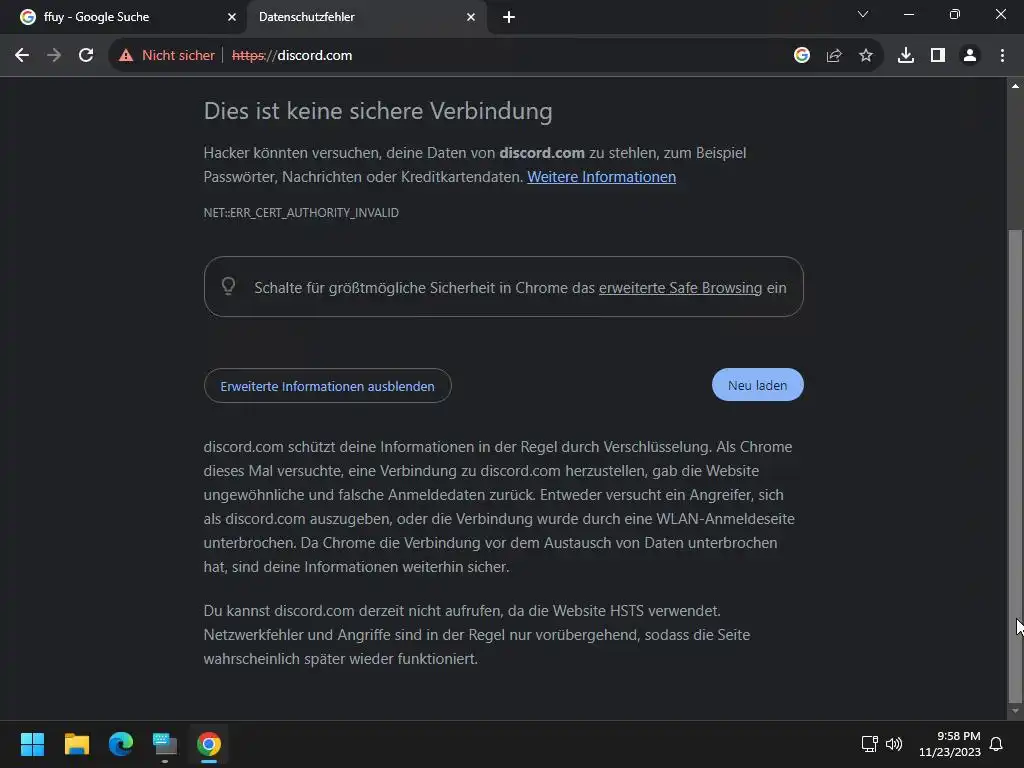Toggle the Chrome side panel icon
Image resolution: width=1024 pixels, height=768 pixels.
point(938,56)
